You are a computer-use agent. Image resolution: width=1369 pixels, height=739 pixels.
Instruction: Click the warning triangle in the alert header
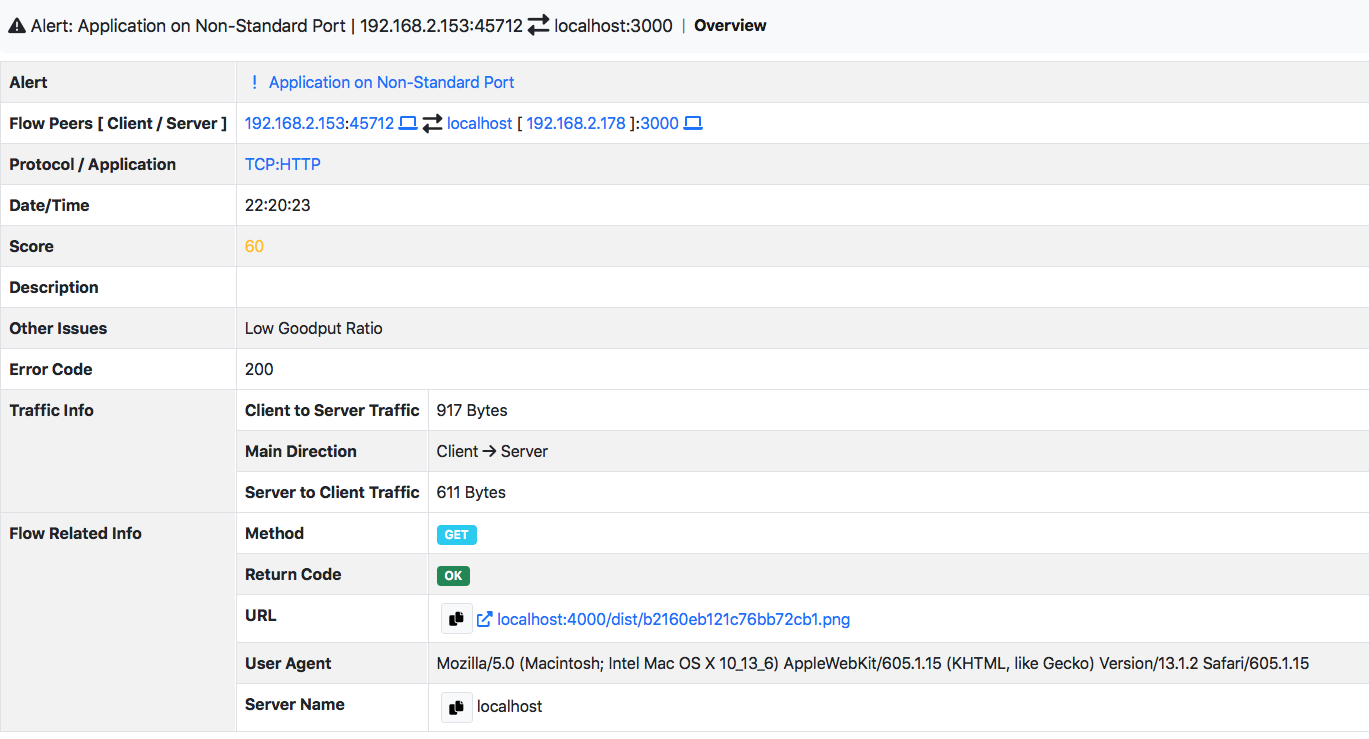pyautogui.click(x=16, y=24)
